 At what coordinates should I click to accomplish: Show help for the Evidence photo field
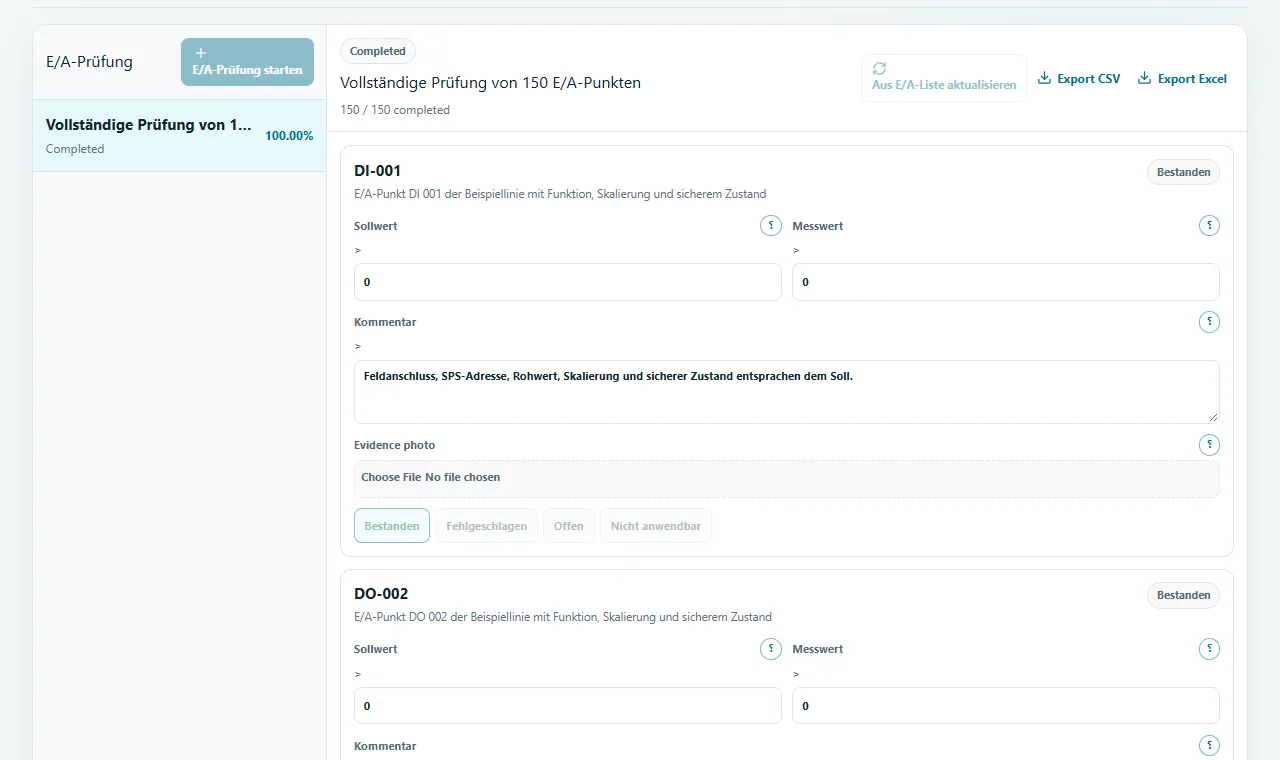click(x=1209, y=445)
